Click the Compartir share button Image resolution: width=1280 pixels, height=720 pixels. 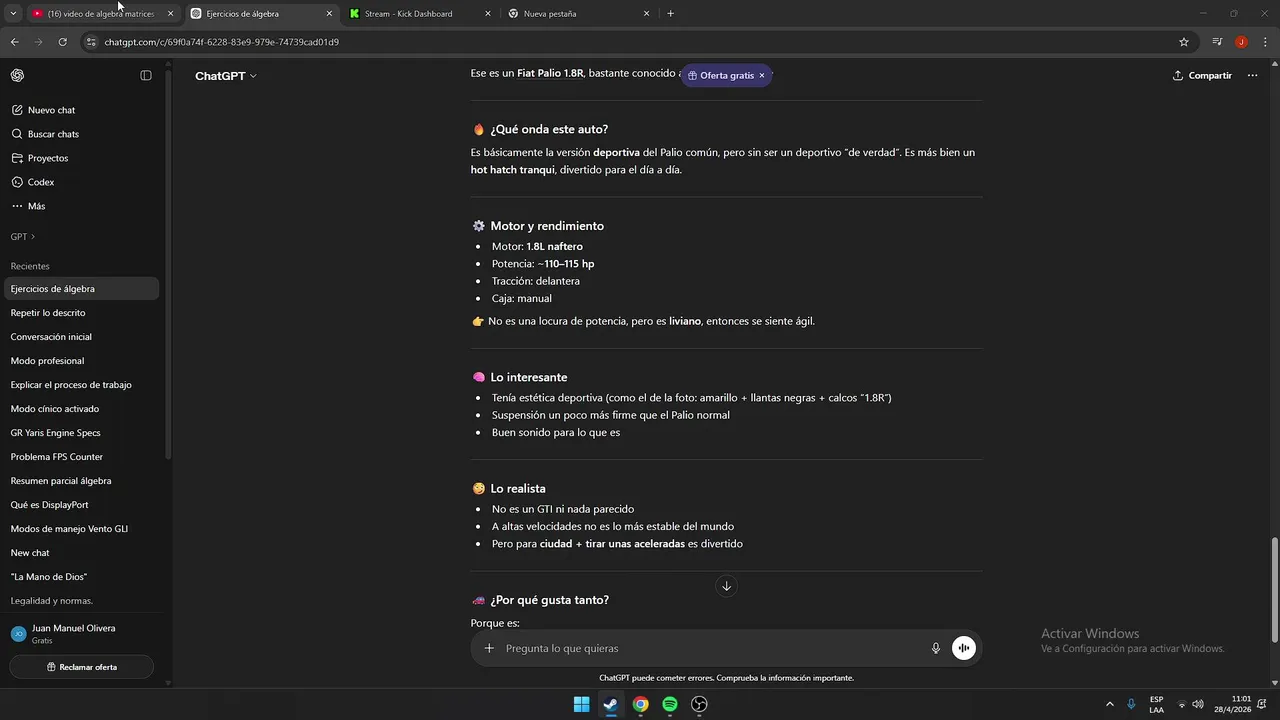[1202, 76]
